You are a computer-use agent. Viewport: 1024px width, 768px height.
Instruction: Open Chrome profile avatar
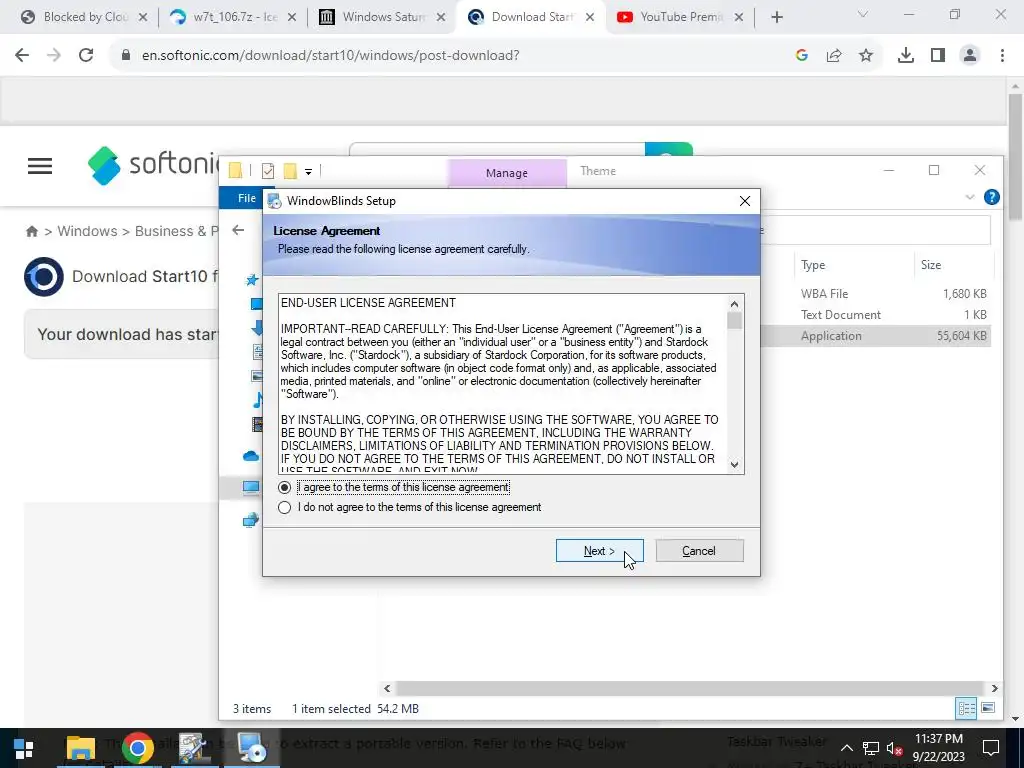click(970, 56)
